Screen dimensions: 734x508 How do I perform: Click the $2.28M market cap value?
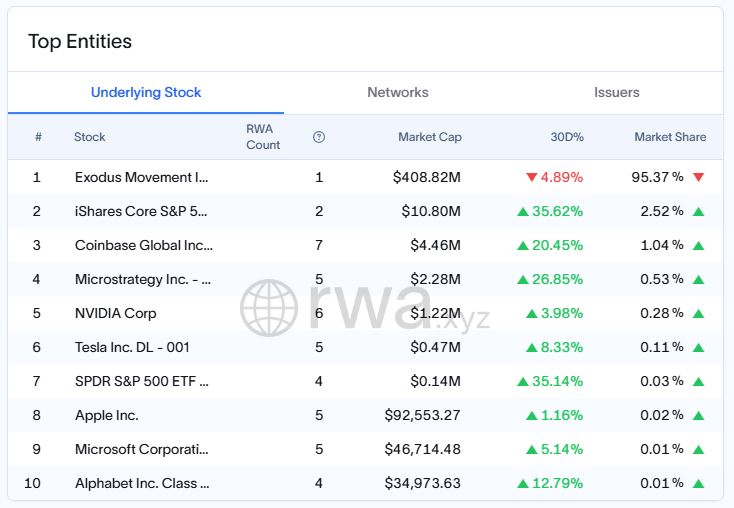[x=435, y=280]
